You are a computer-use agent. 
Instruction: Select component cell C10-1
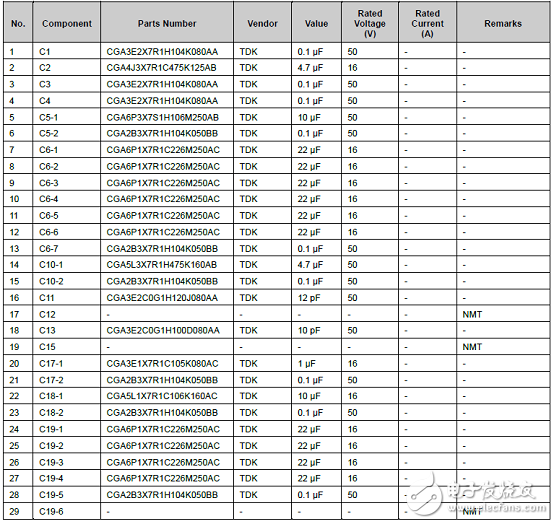67,265
